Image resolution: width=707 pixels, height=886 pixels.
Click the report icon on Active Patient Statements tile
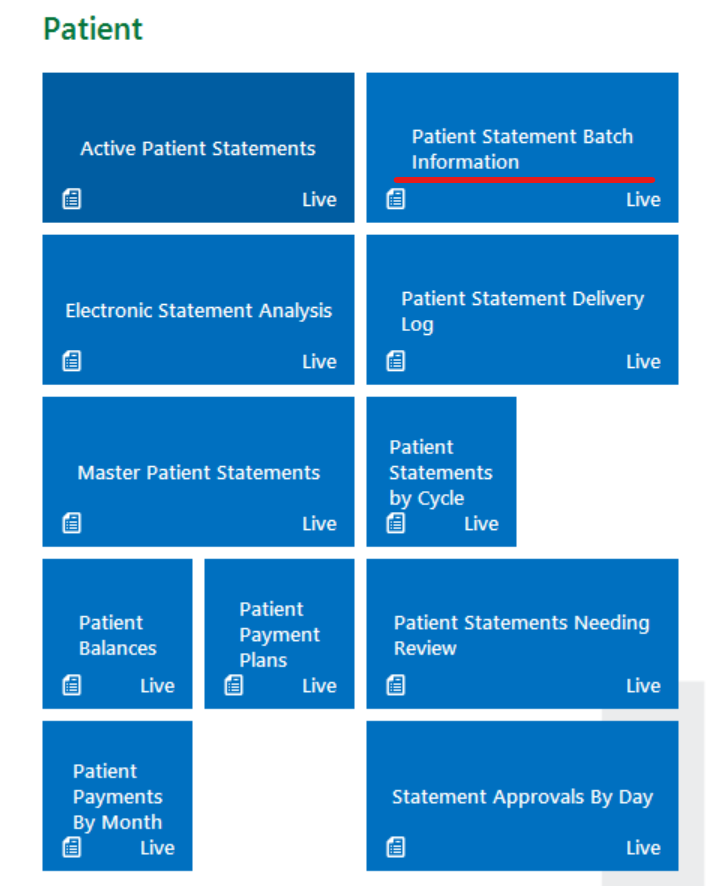click(x=72, y=199)
